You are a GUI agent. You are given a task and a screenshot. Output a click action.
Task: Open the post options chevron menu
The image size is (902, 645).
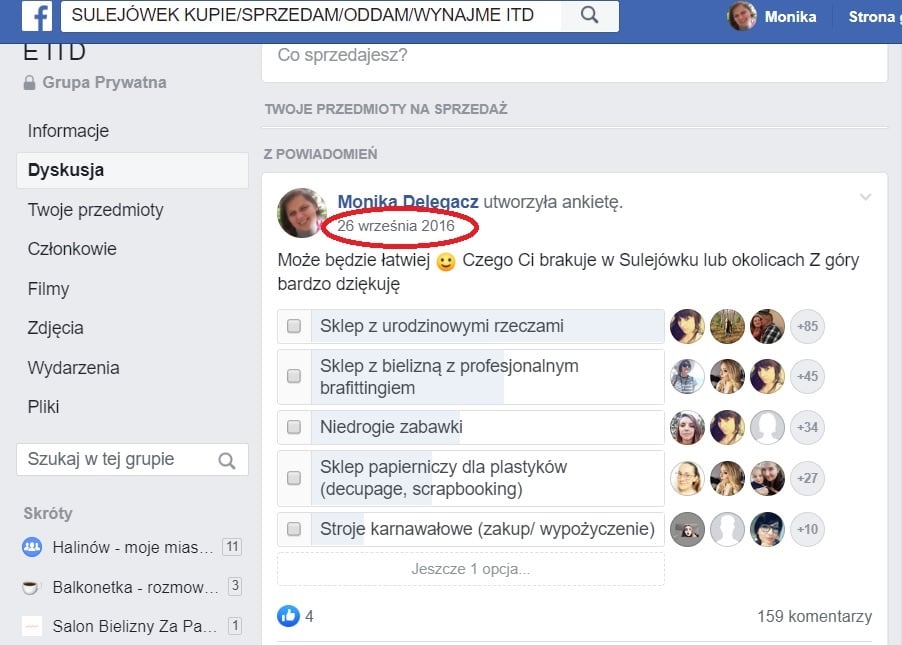(865, 197)
